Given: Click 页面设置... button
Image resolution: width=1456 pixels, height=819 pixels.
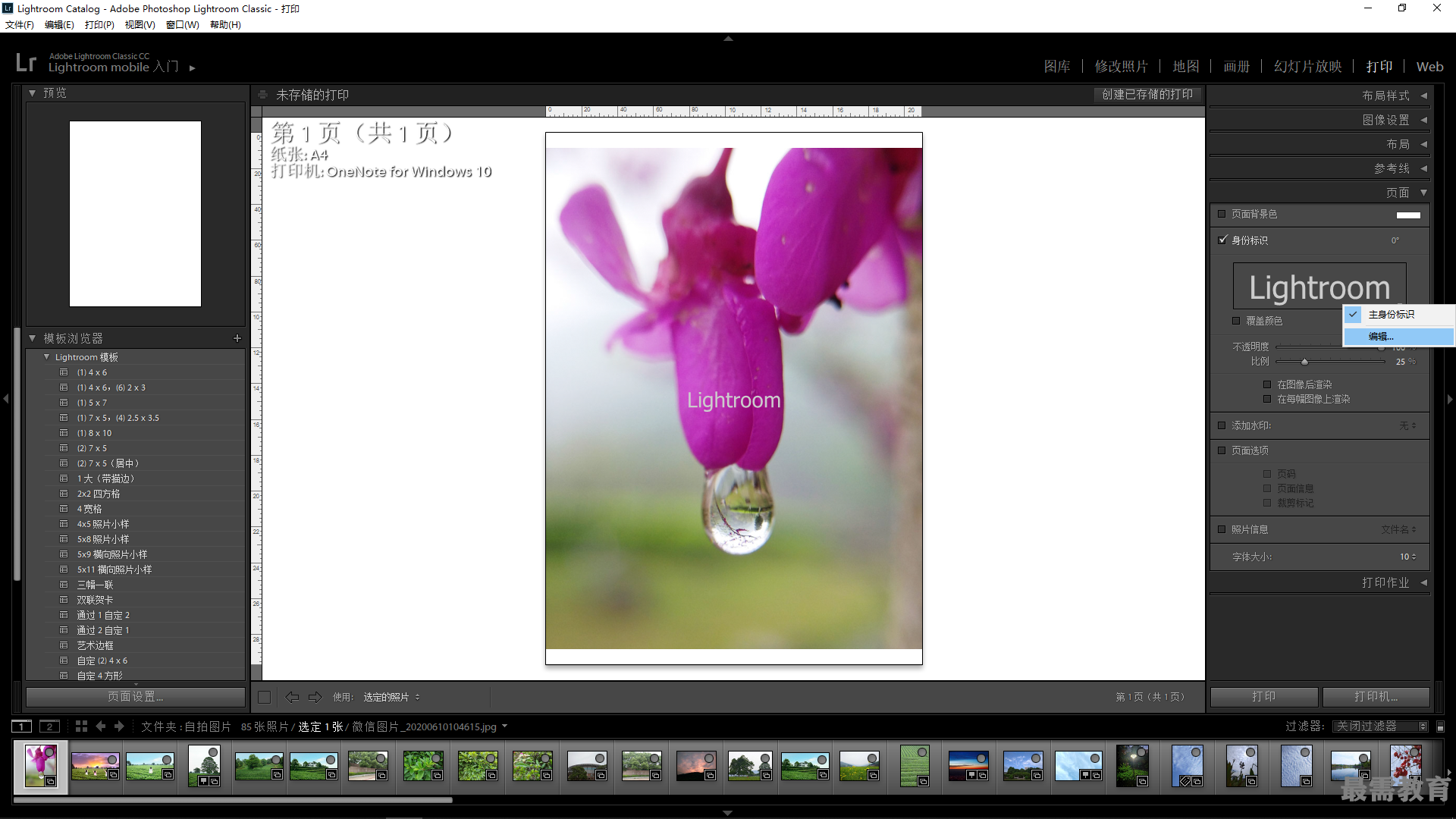Looking at the screenshot, I should pos(135,697).
